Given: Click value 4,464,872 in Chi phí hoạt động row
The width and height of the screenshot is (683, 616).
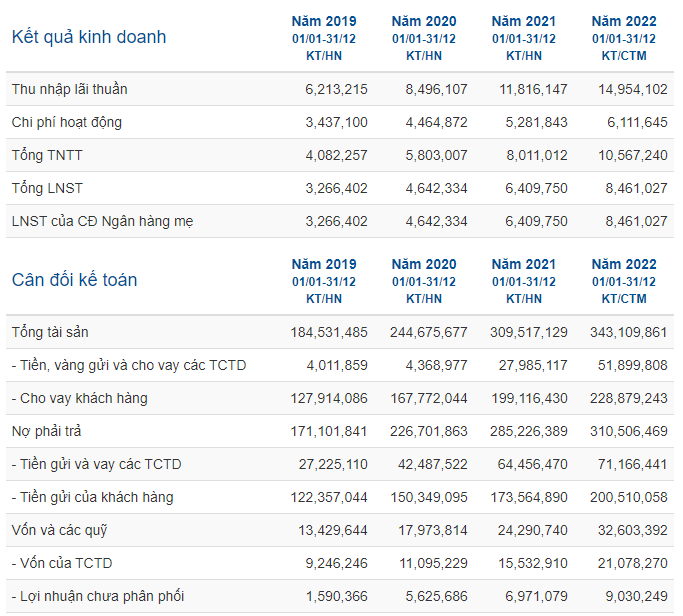Looking at the screenshot, I should [436, 122].
